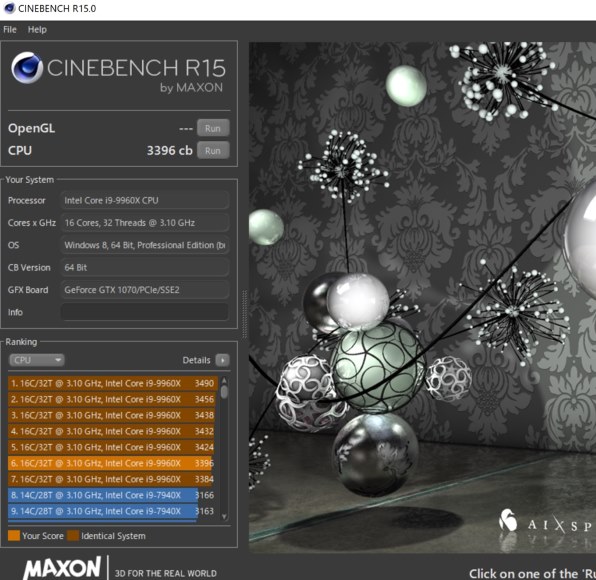The image size is (596, 580).
Task: Select rank 1 entry with score 3490
Action: 113,383
